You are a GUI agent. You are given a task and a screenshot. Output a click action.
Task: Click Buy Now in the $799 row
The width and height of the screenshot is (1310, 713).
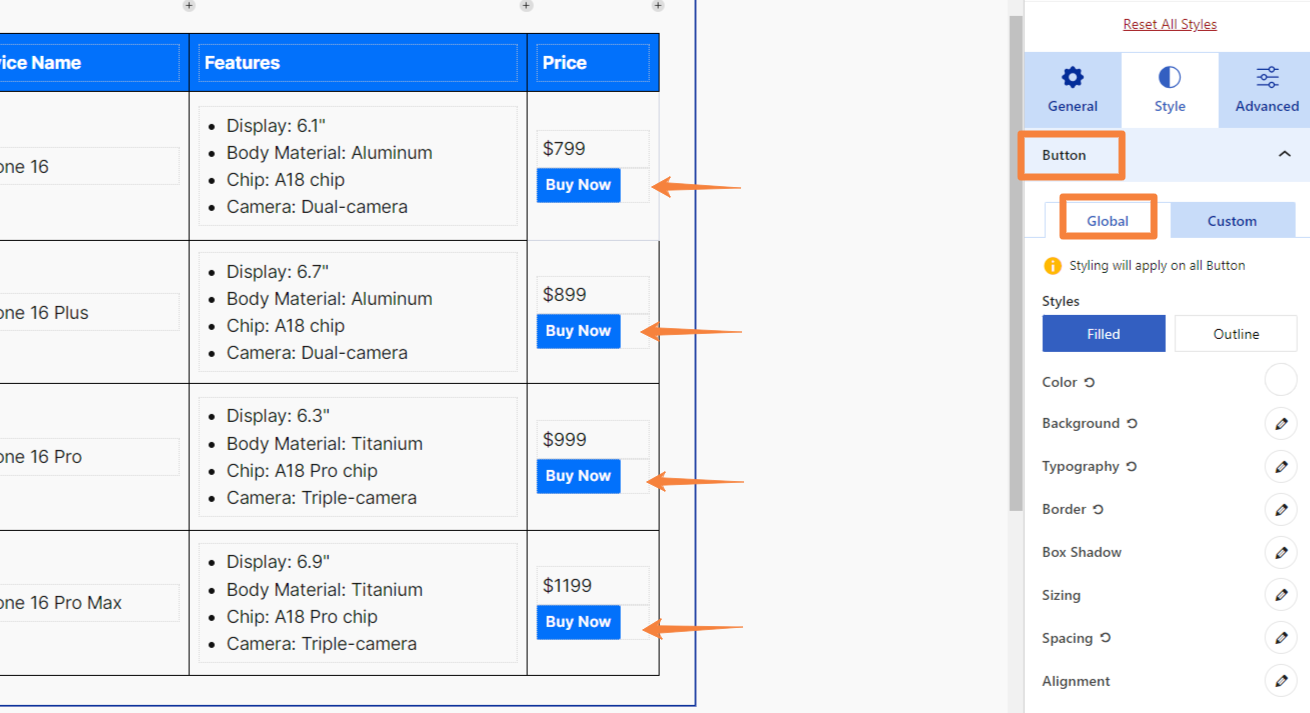(x=578, y=185)
